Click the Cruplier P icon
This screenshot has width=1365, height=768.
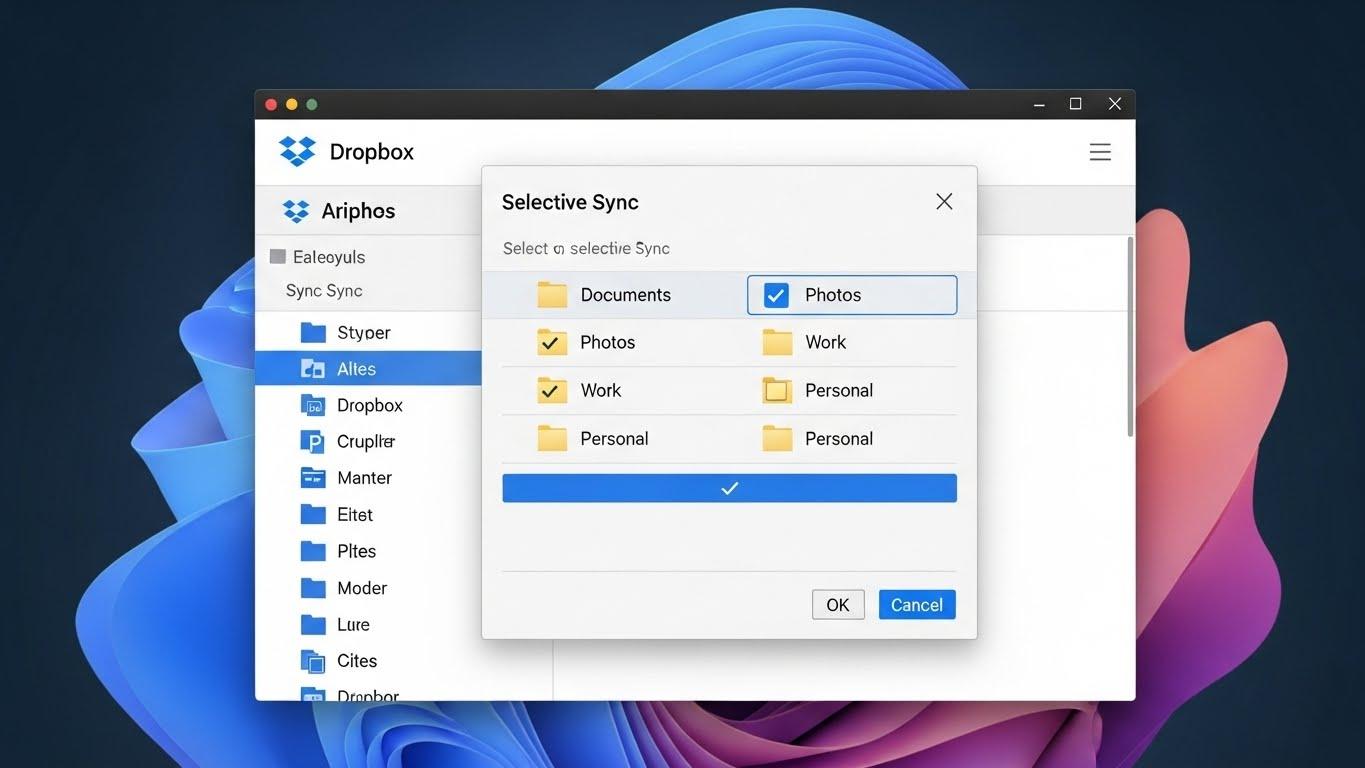313,441
